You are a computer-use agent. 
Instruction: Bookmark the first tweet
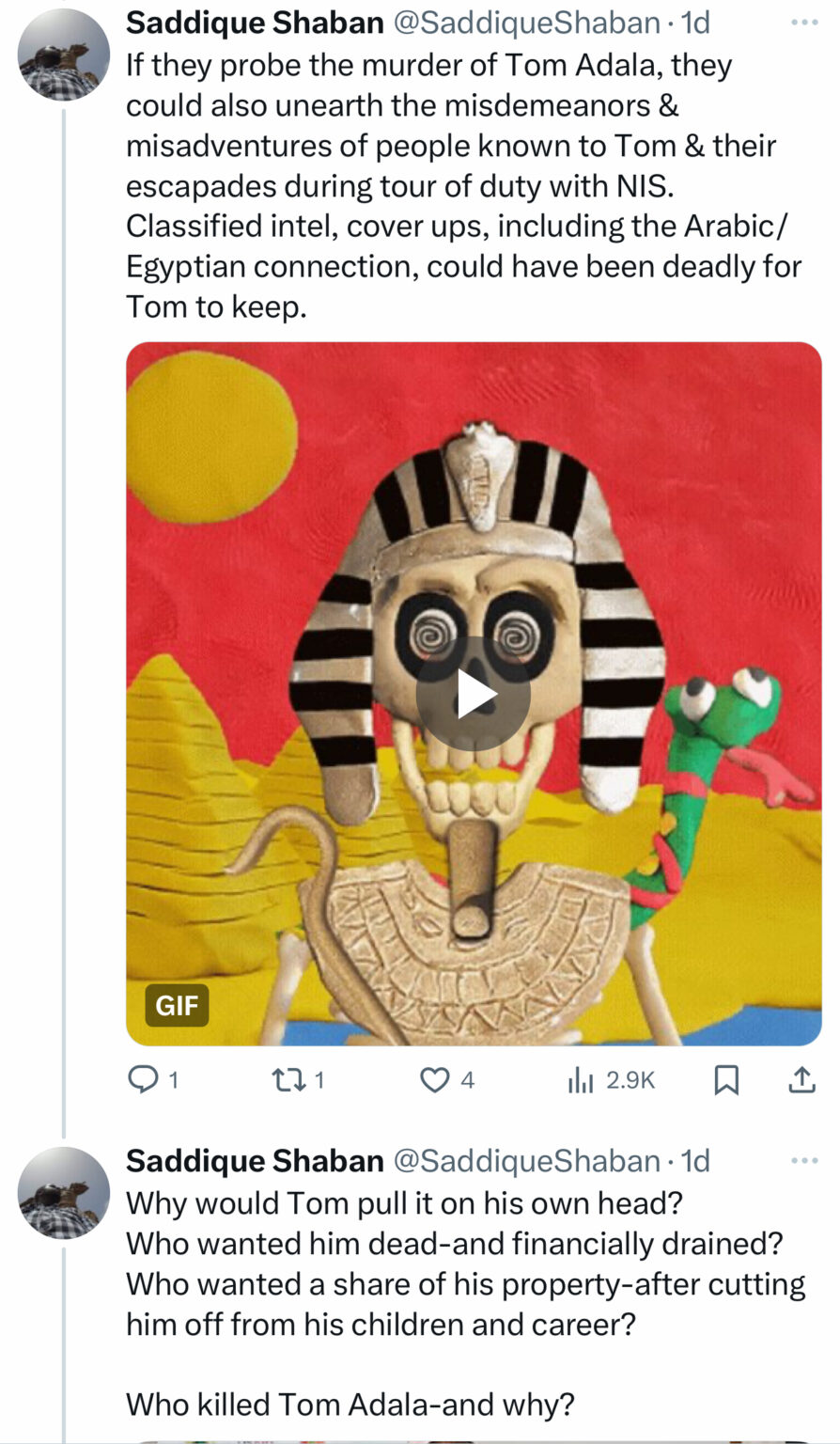(x=725, y=1081)
